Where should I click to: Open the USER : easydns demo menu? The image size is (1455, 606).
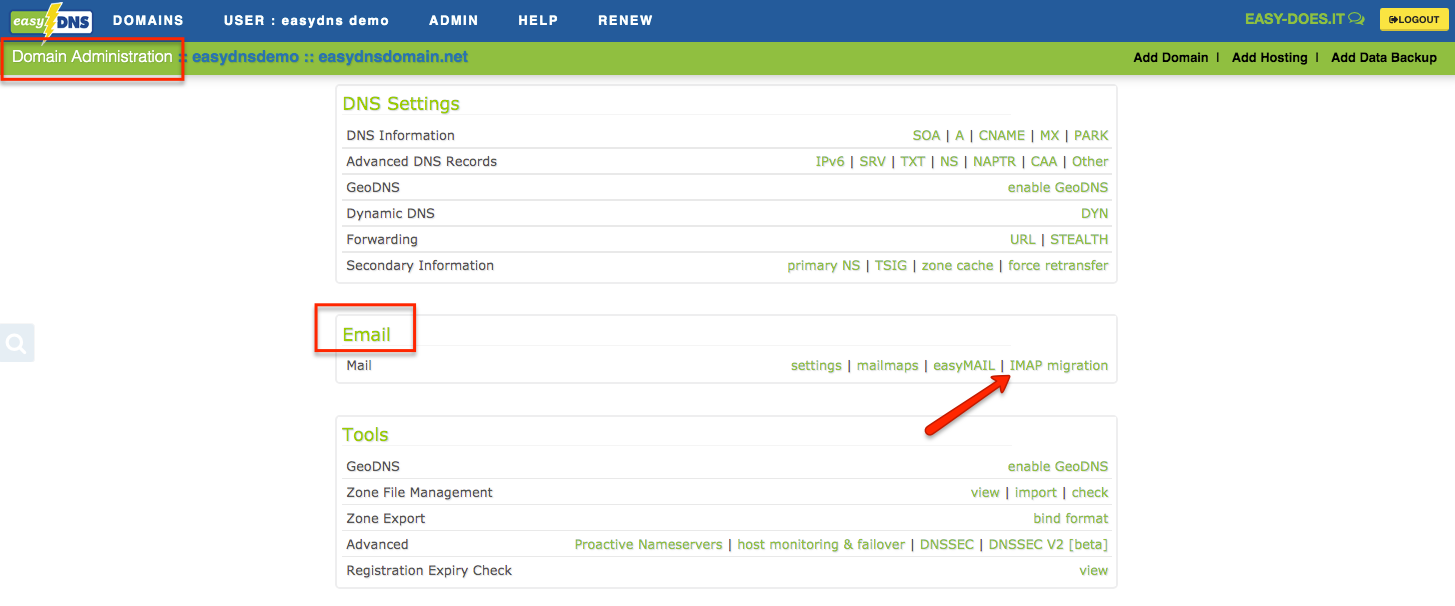306,20
